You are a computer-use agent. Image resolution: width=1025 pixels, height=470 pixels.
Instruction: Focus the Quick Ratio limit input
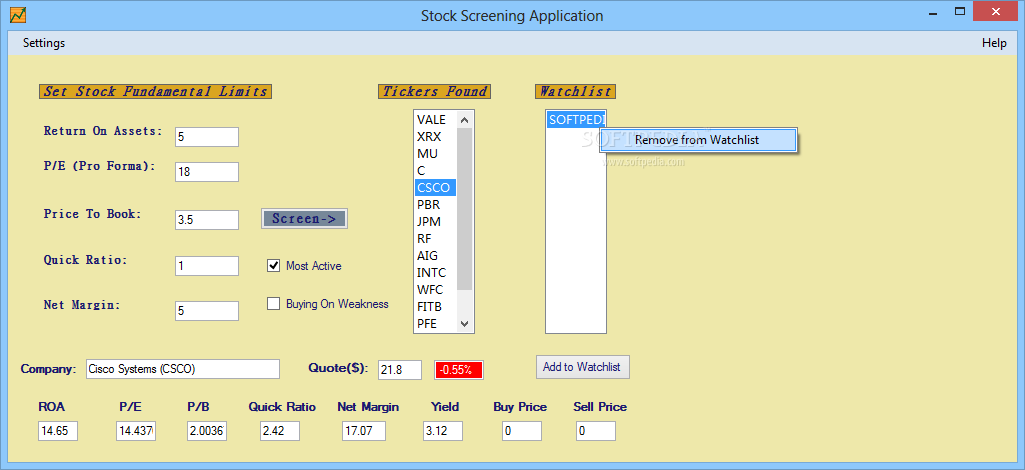(x=207, y=266)
